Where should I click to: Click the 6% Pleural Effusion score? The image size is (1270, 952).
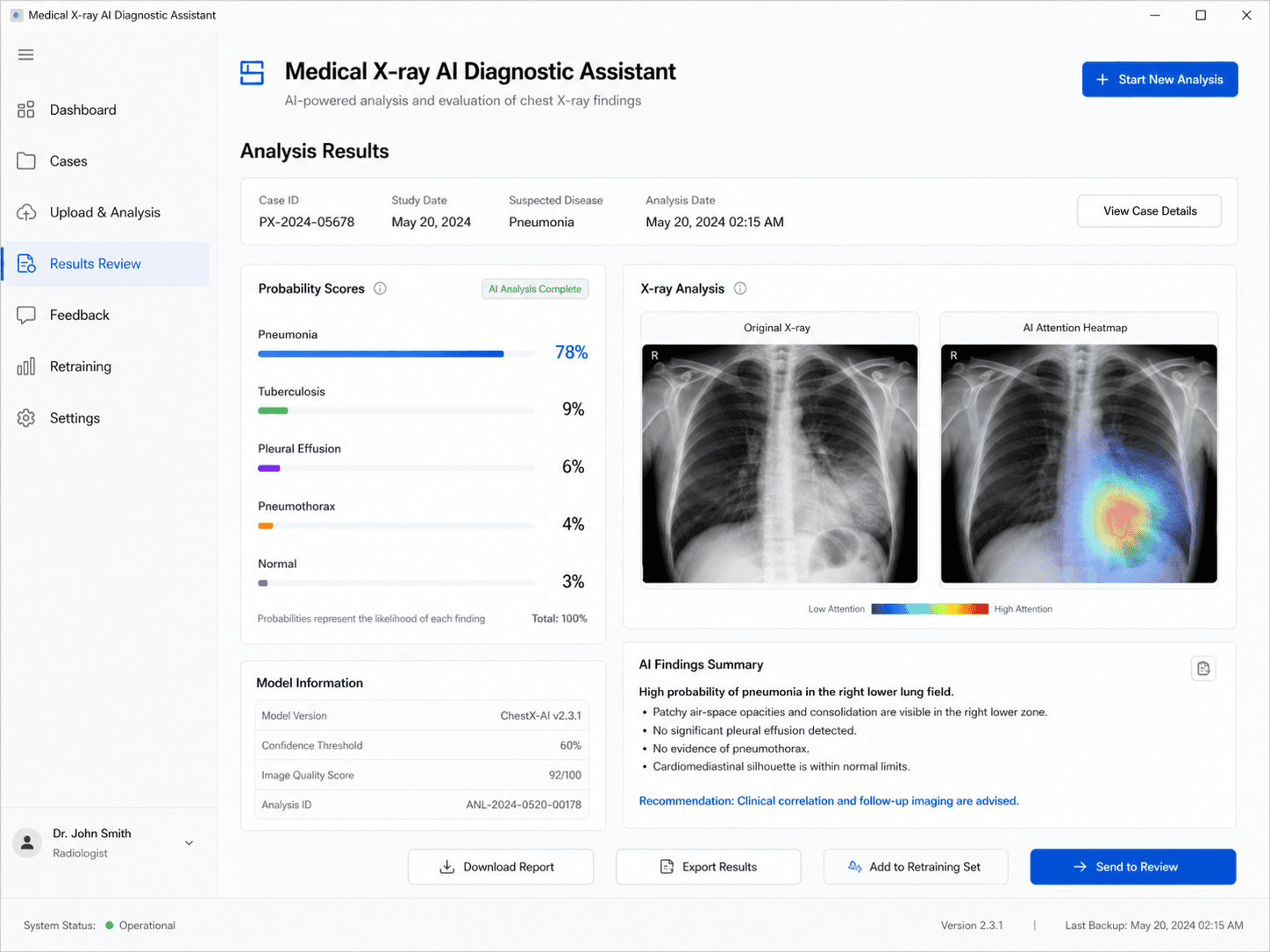tap(573, 467)
